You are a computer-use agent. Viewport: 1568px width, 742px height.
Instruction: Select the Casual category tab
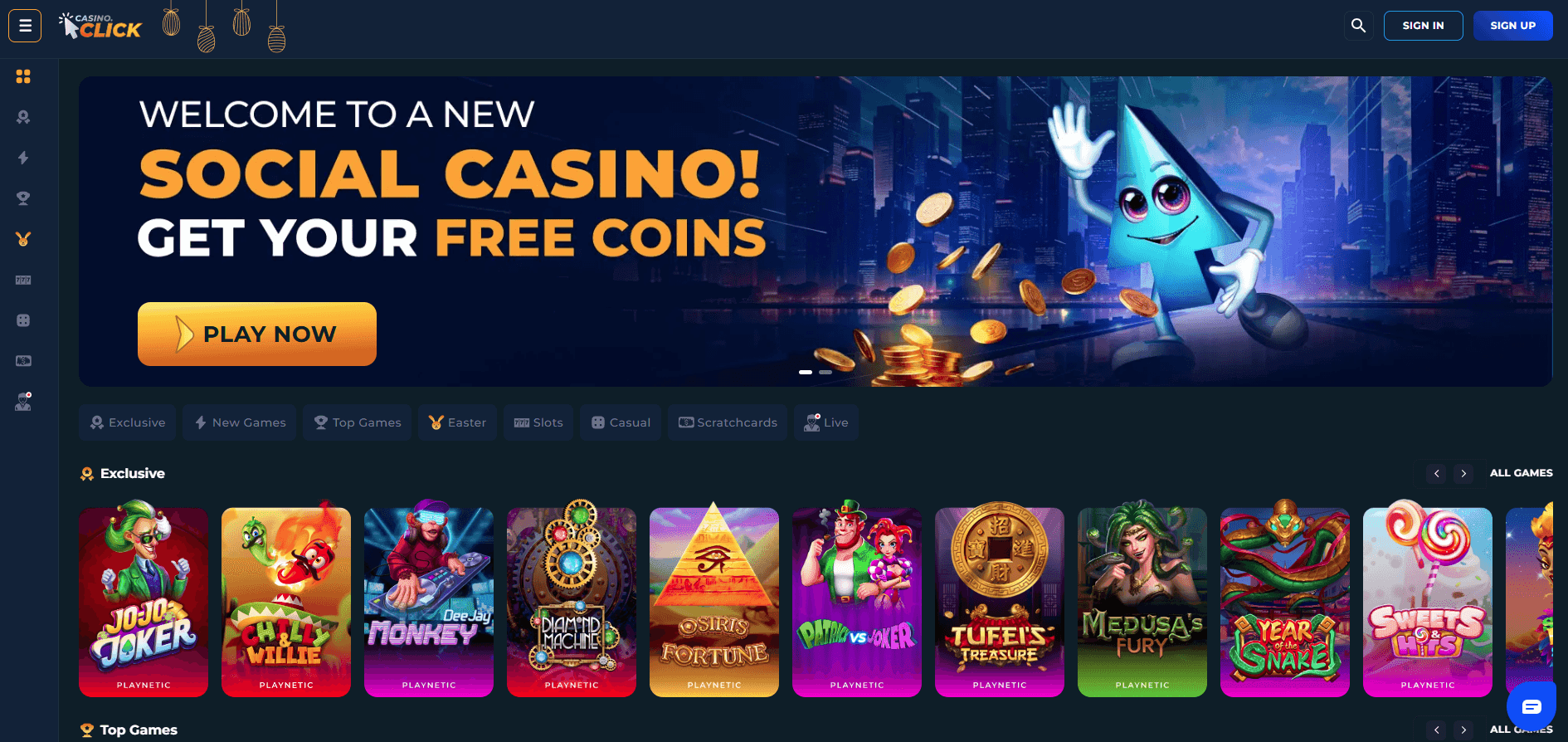coord(621,422)
